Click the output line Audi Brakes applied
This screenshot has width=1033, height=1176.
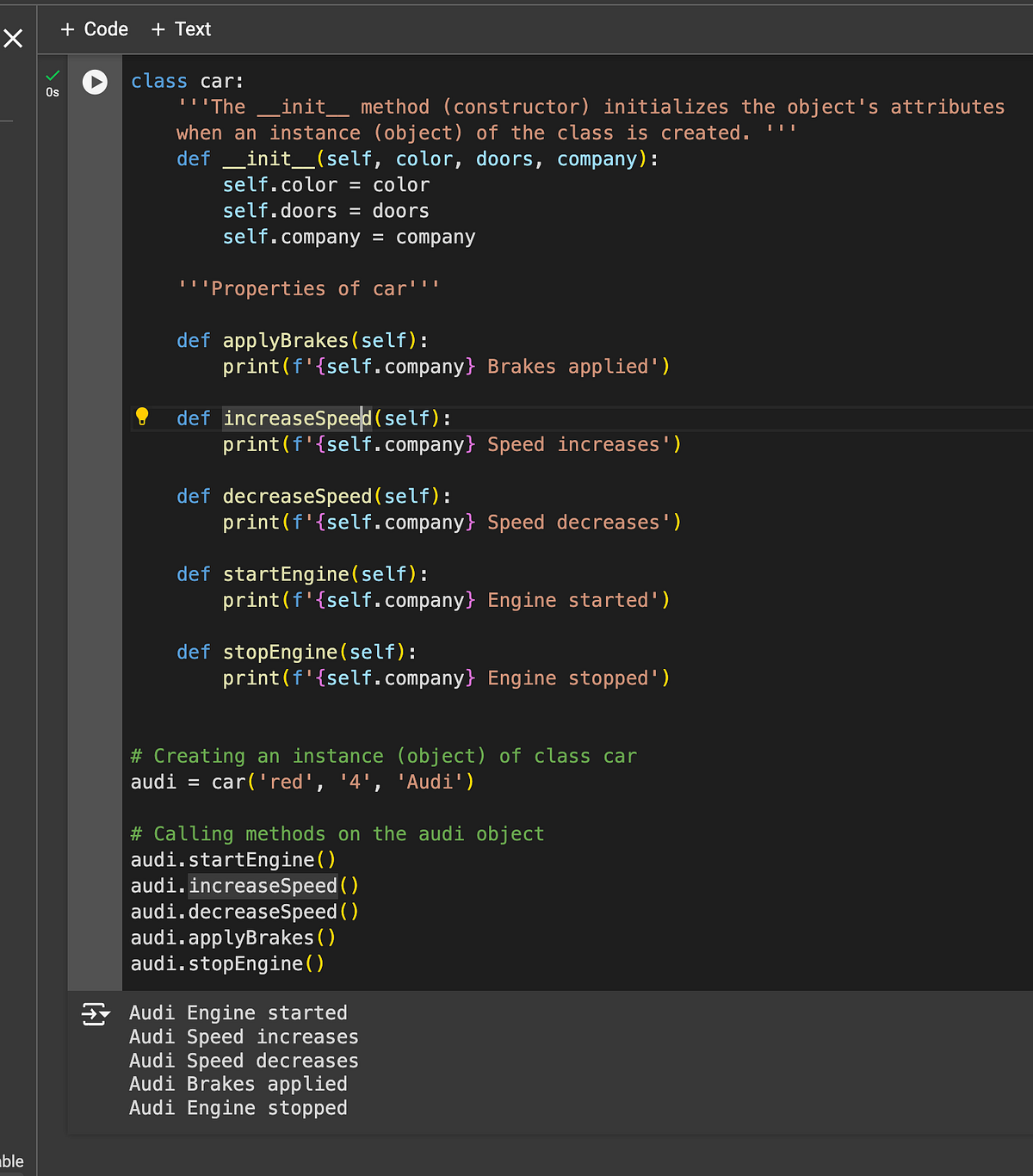[x=238, y=1084]
